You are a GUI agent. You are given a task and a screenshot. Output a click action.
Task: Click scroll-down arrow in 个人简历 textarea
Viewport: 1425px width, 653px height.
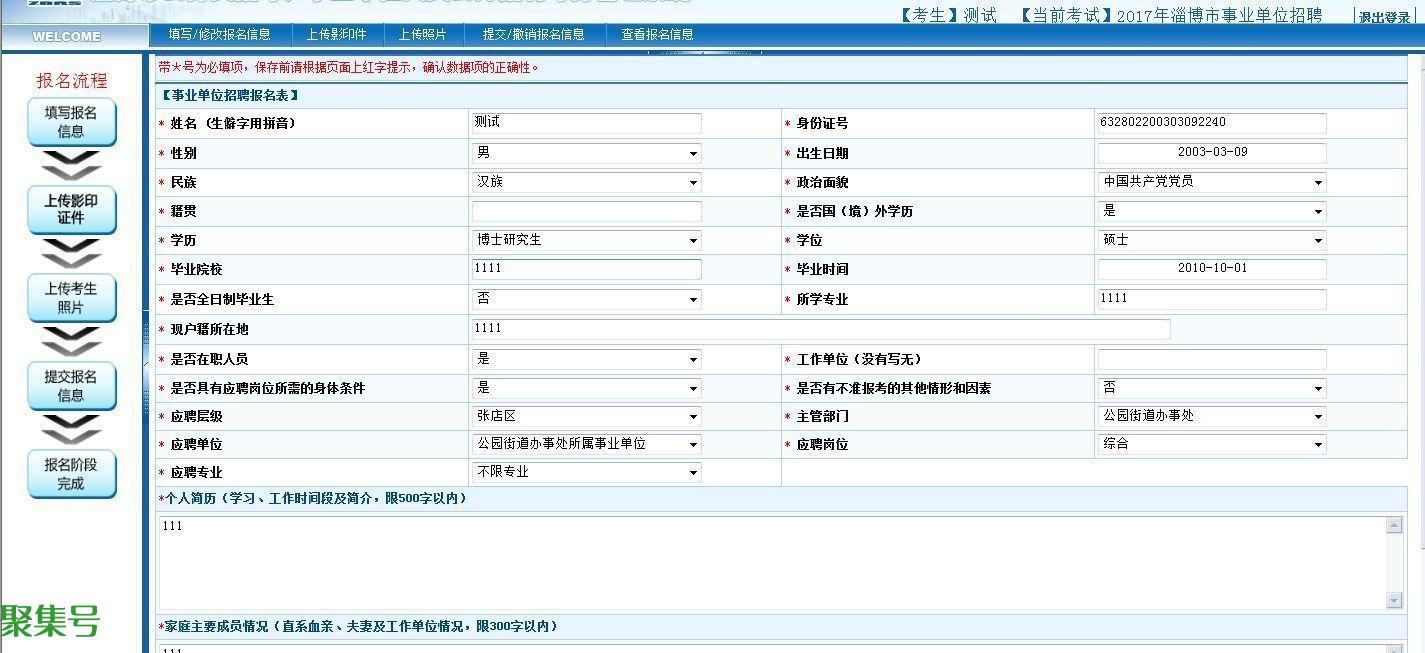point(1394,600)
